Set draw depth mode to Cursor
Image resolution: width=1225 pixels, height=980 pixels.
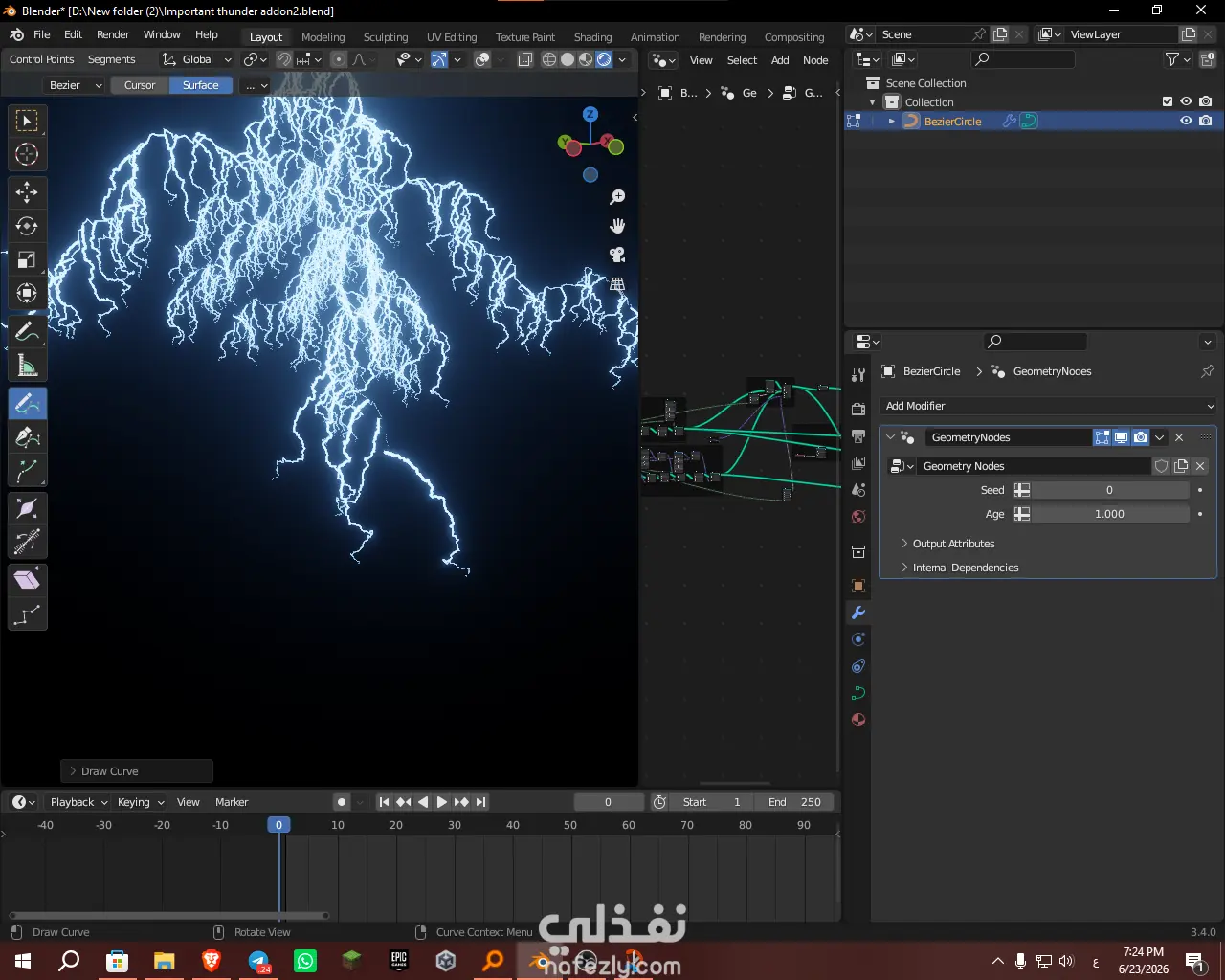click(140, 85)
